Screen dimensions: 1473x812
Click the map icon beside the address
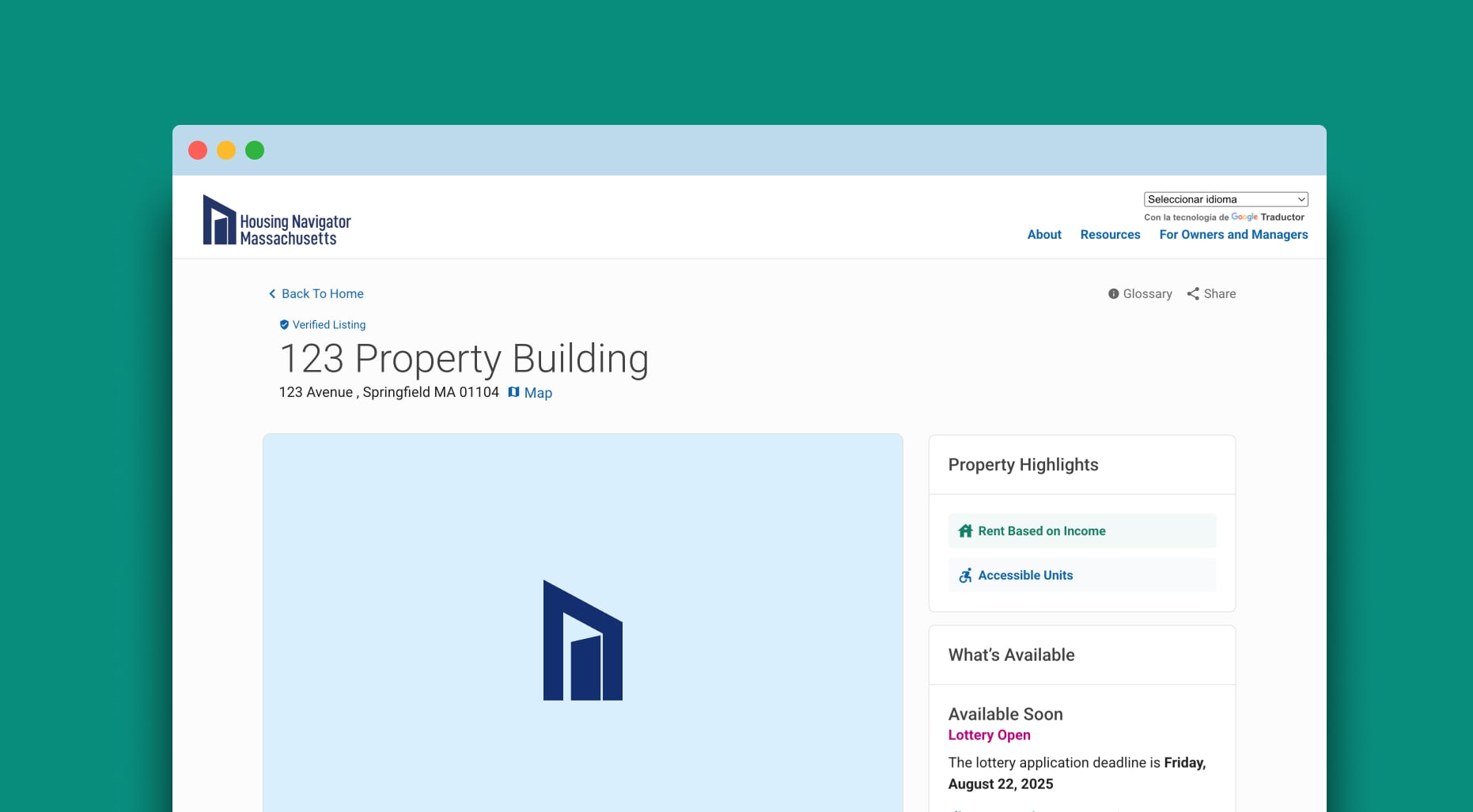click(x=513, y=392)
